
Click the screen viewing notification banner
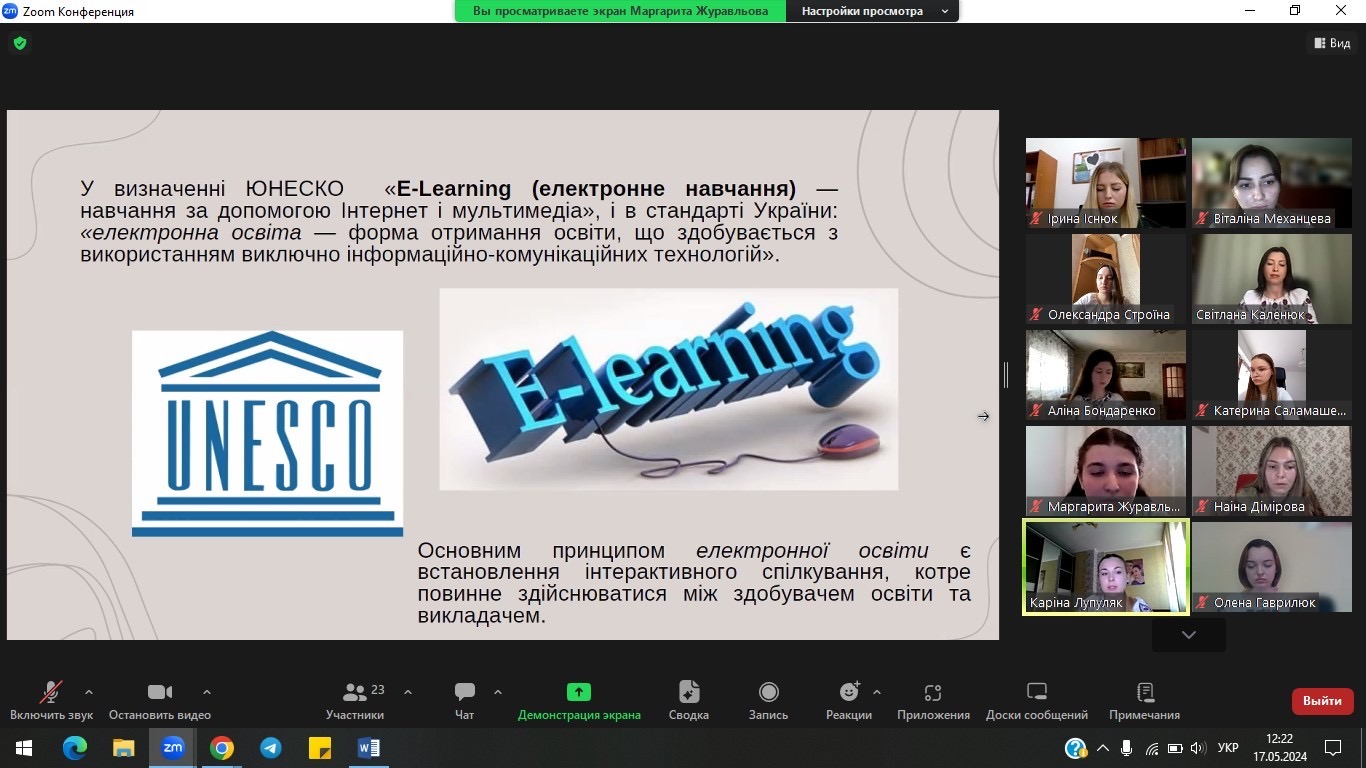[621, 11]
